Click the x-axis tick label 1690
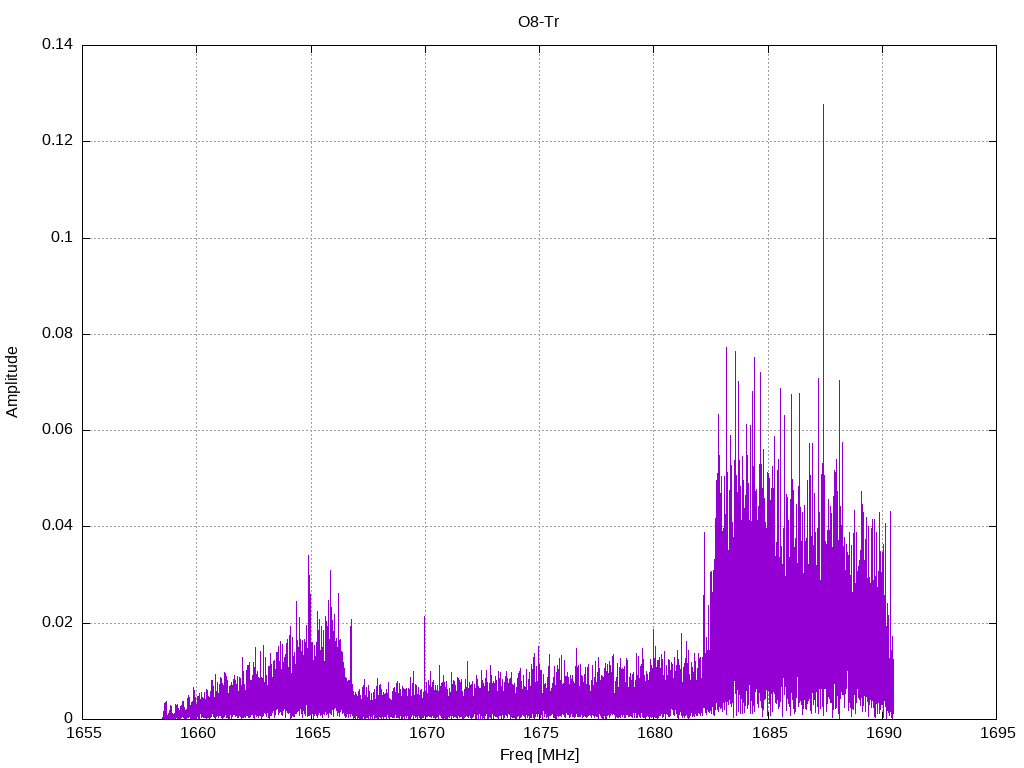This screenshot has width=1024, height=768. coord(883,733)
